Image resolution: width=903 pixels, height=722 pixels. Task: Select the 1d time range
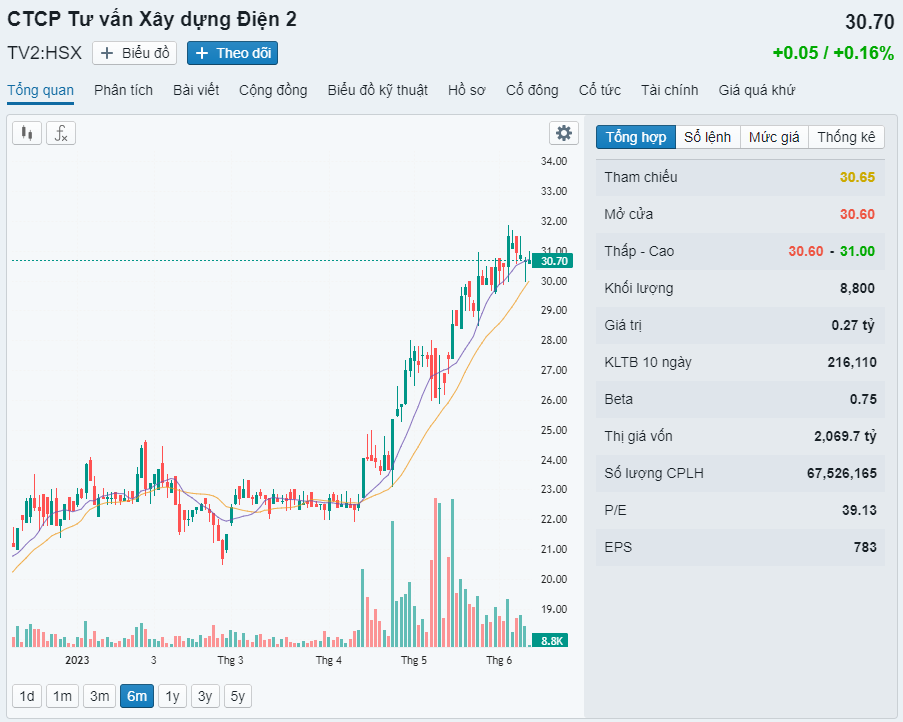(x=27, y=696)
